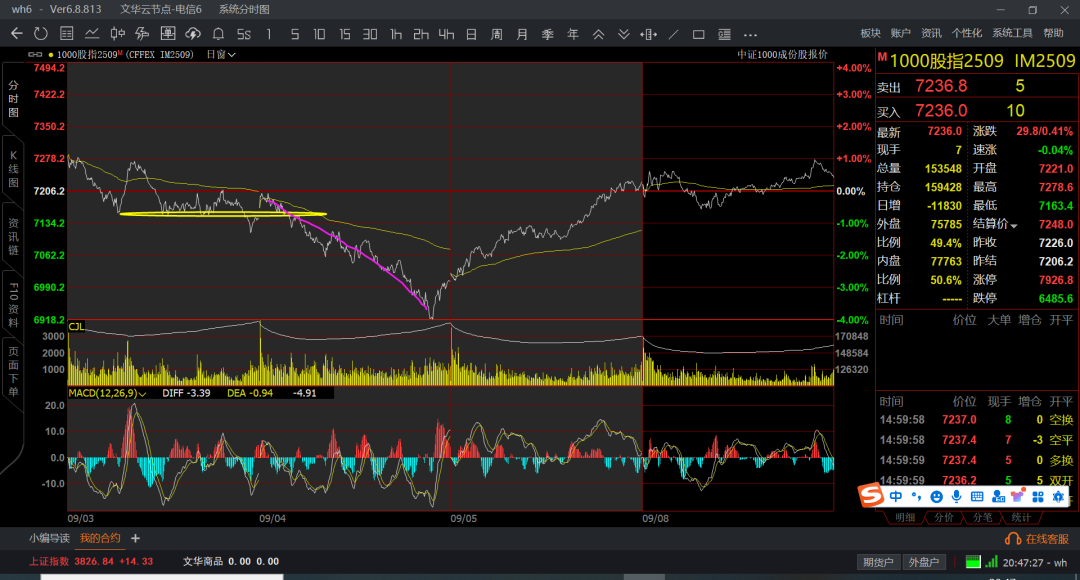
Task: Switch to the 分笔 tab
Action: (x=982, y=517)
